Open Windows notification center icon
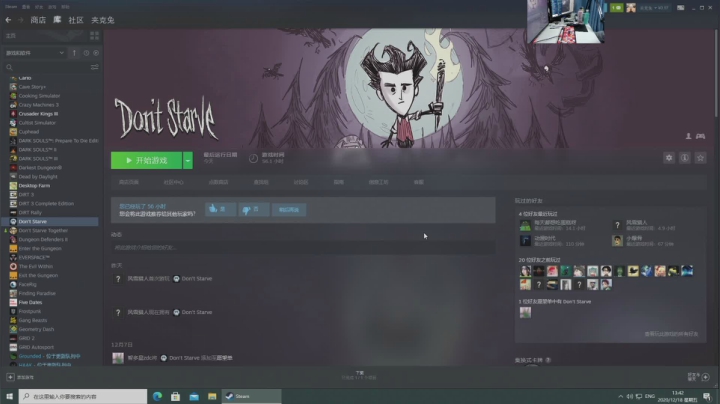 point(707,396)
